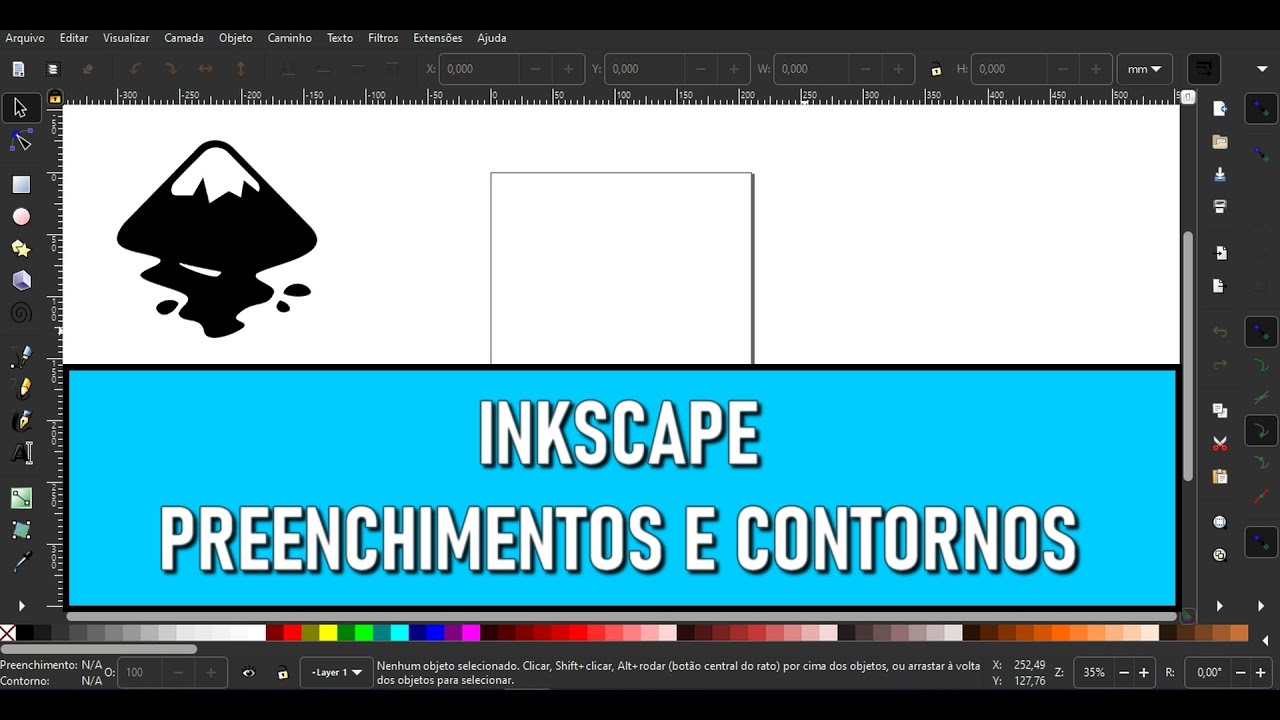Pick the no-color X swatch
This screenshot has width=1280, height=720.
7,633
